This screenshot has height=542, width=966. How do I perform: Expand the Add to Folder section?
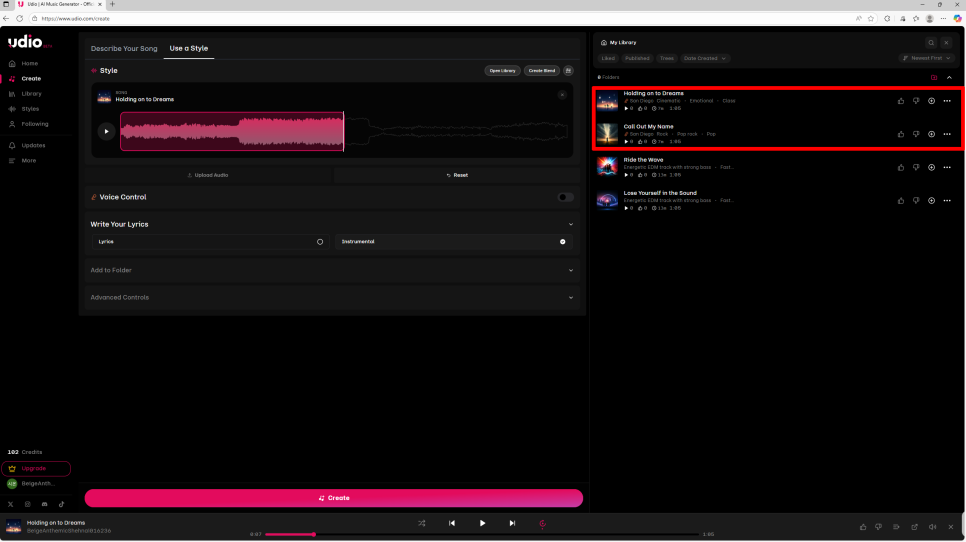(570, 270)
